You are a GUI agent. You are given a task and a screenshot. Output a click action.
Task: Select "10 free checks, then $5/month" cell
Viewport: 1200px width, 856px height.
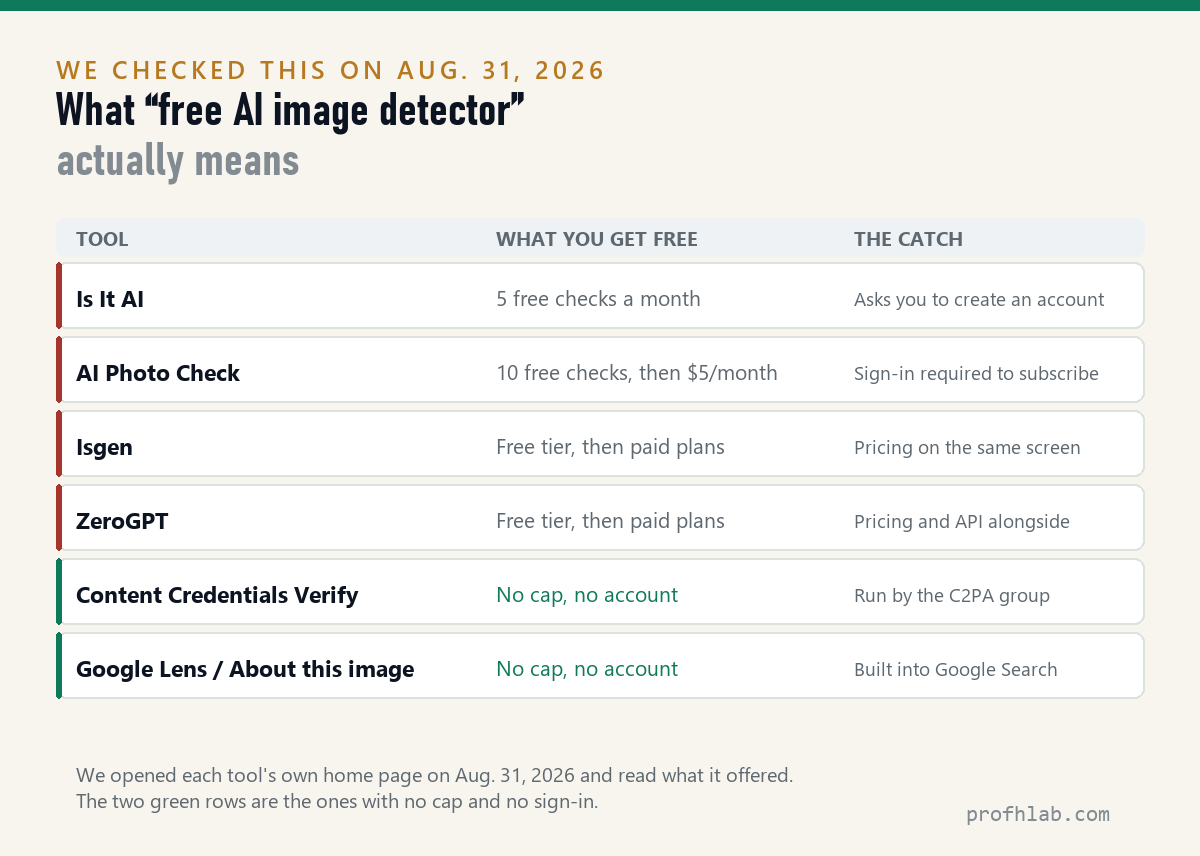pos(637,373)
